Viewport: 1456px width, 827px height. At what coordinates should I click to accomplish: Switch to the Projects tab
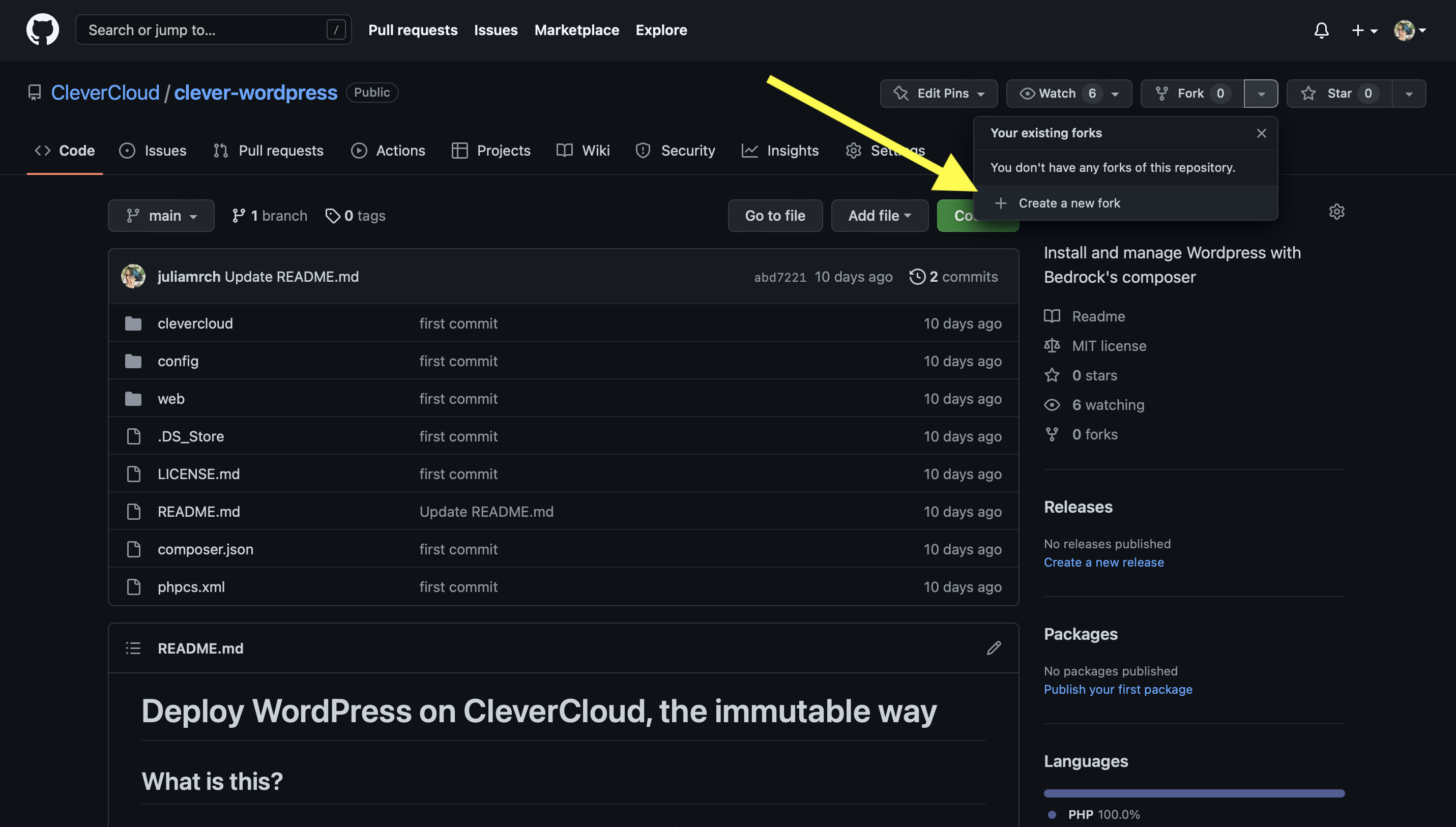click(491, 151)
